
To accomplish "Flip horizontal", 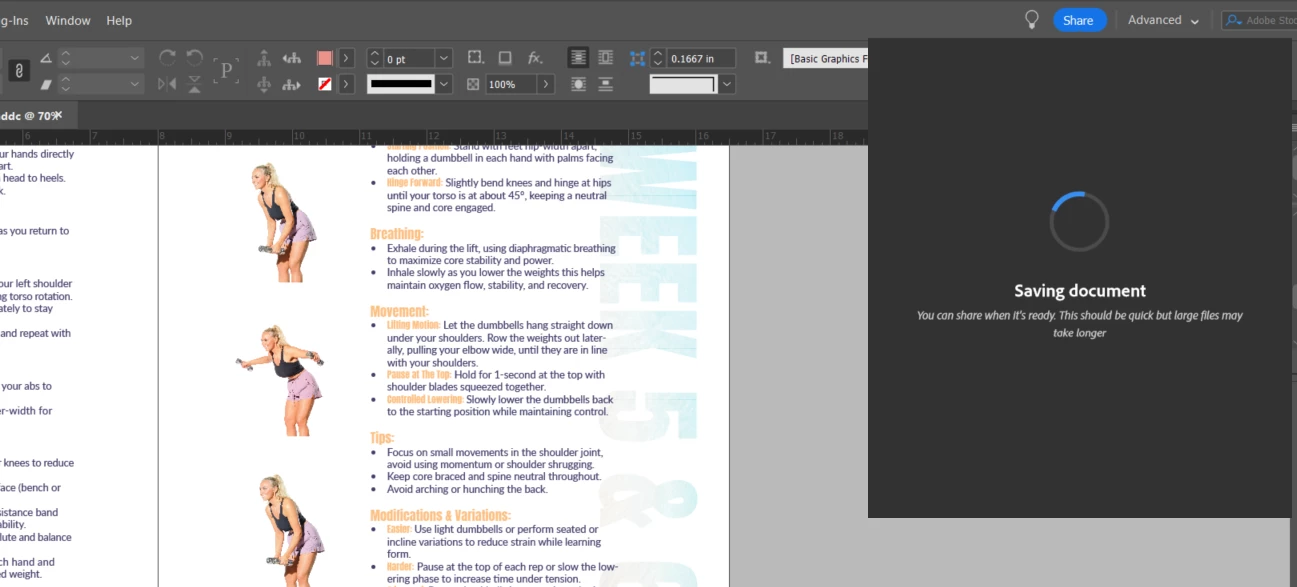I will tap(167, 84).
